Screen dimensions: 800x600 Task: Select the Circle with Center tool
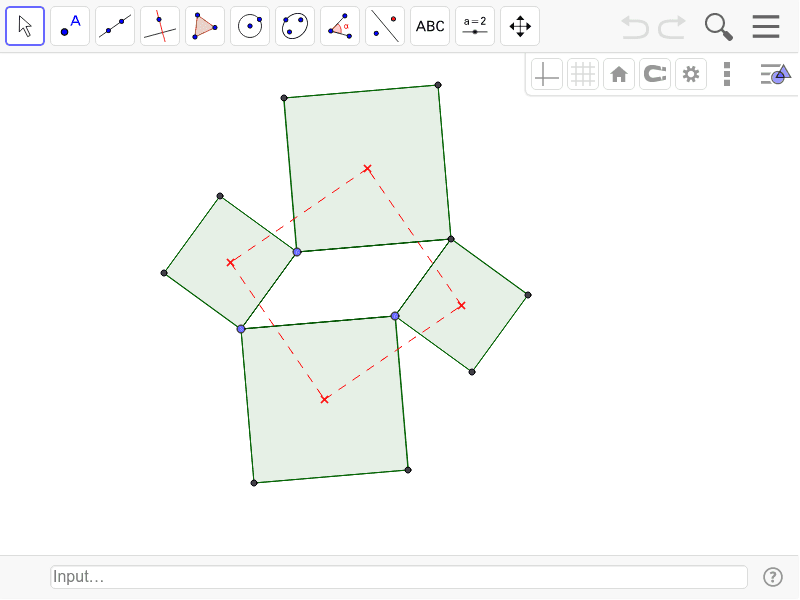tap(250, 26)
